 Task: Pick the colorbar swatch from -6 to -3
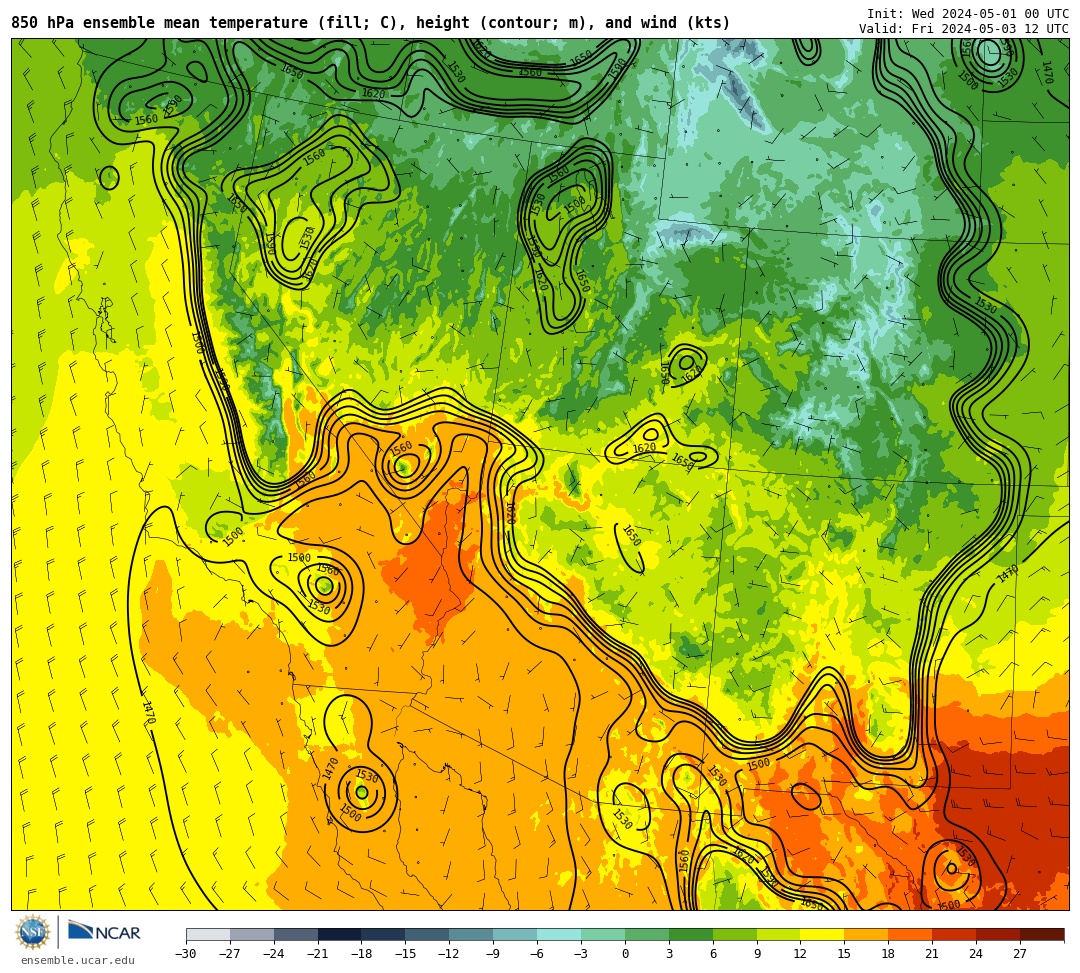coord(559,934)
